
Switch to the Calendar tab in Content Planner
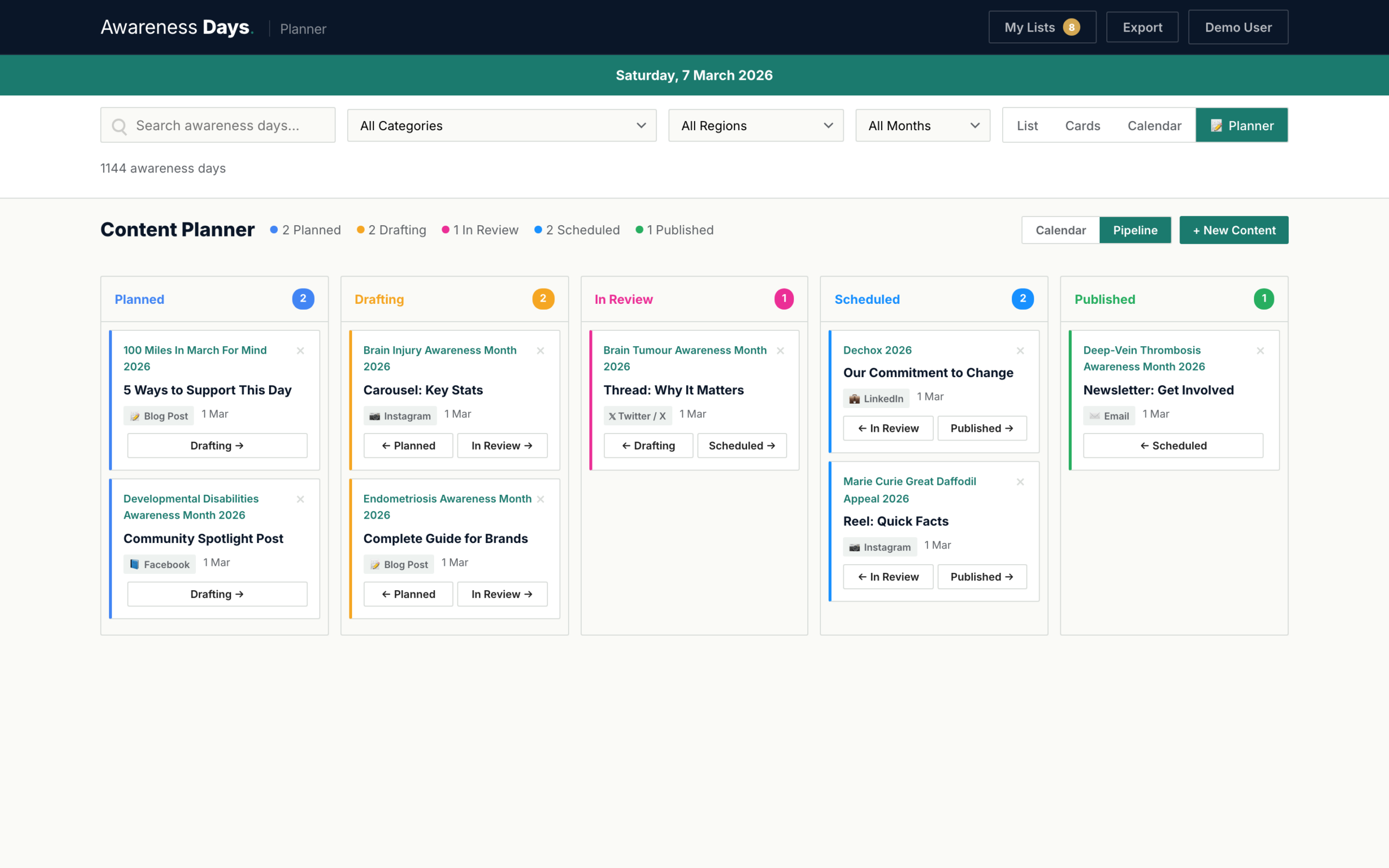click(1060, 229)
